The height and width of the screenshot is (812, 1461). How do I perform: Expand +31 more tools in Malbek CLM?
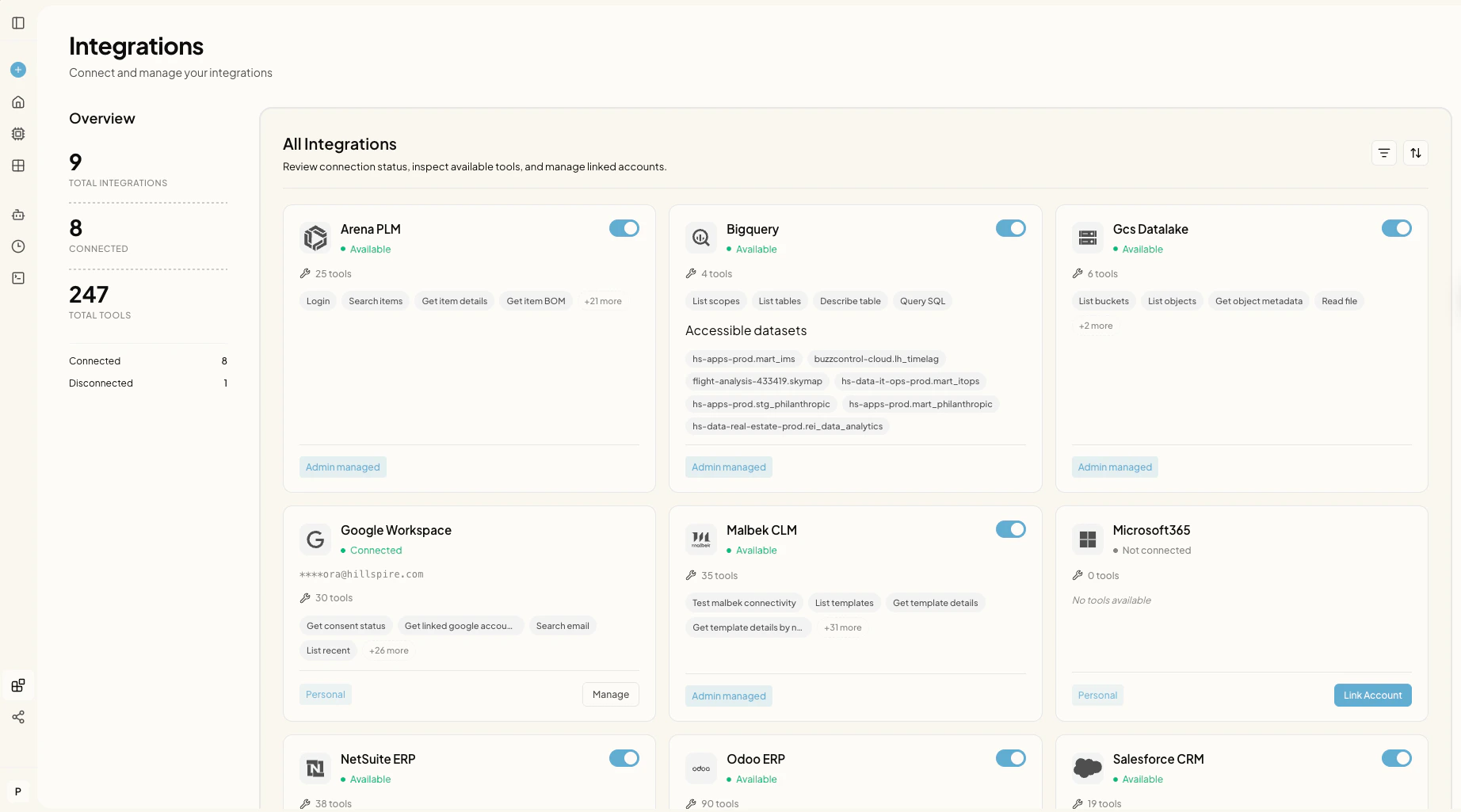(x=843, y=627)
